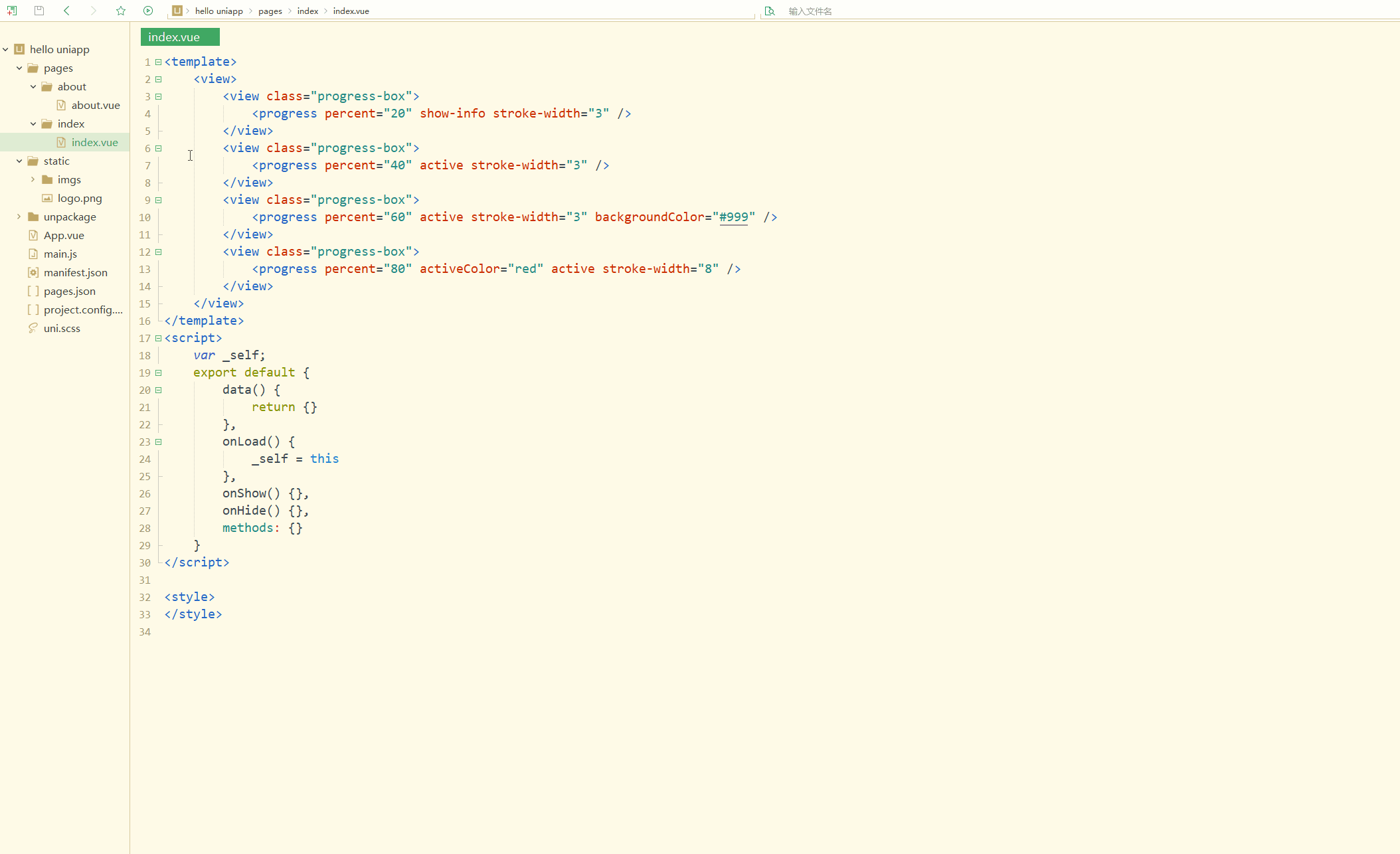Fold the template block at line 1
Screen dimensions: 1400x854
tap(159, 62)
